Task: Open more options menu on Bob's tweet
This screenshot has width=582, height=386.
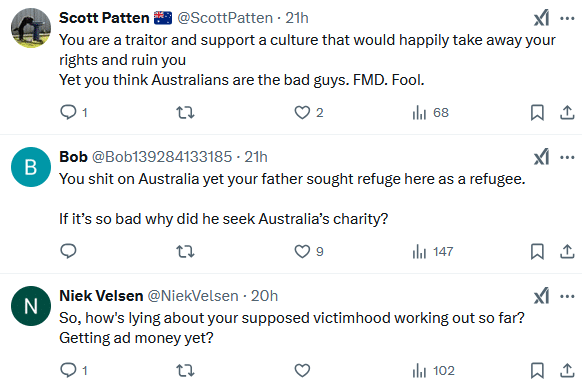Action: [x=567, y=157]
